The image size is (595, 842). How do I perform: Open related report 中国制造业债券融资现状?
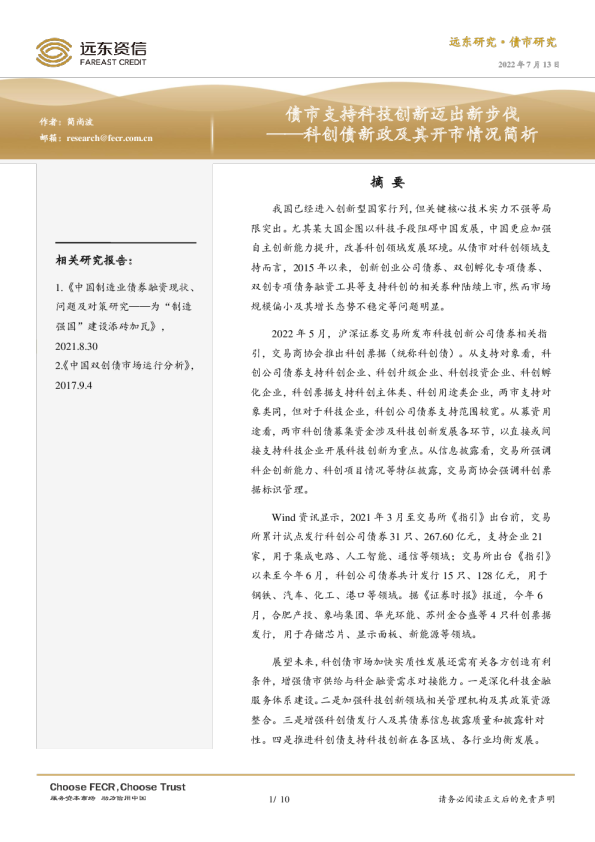pyautogui.click(x=125, y=307)
